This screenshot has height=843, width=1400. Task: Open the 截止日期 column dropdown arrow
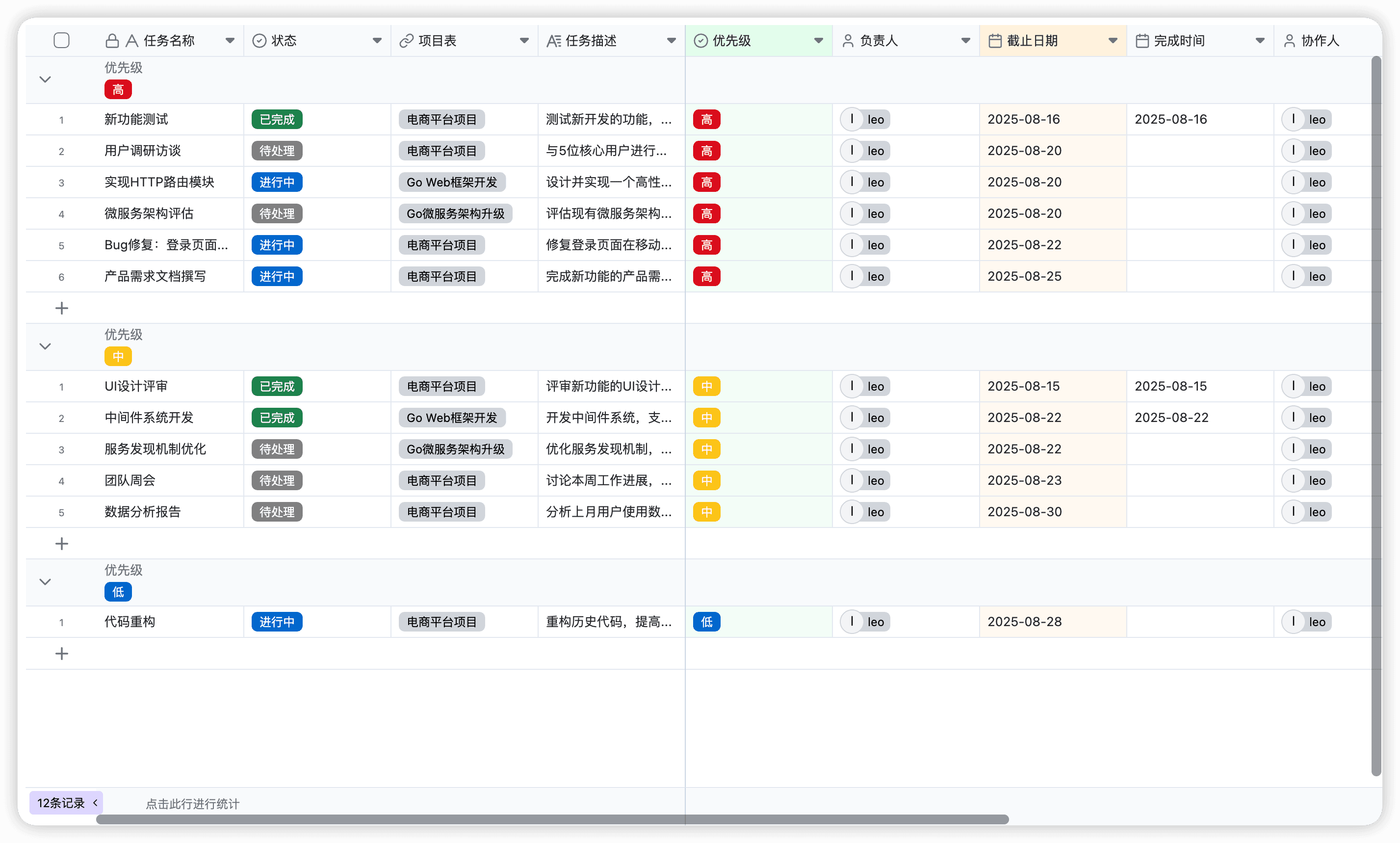pyautogui.click(x=1112, y=40)
